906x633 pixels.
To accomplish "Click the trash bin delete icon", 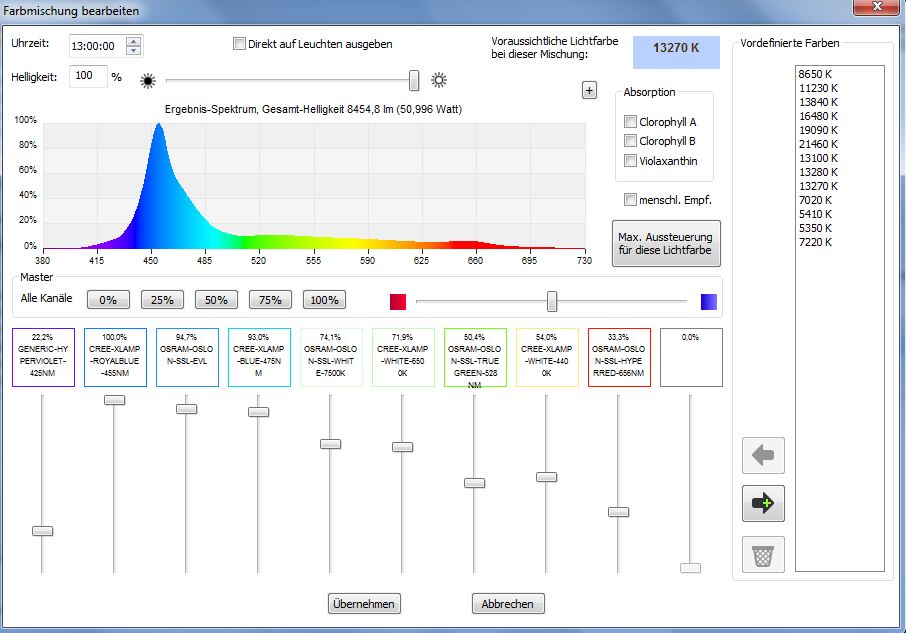I will point(763,554).
